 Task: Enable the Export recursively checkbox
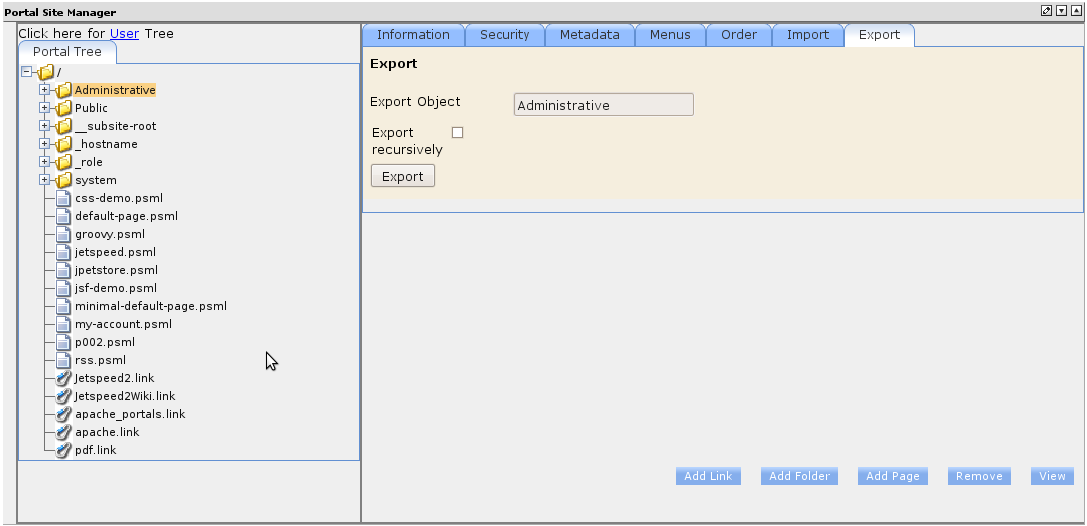coord(458,132)
